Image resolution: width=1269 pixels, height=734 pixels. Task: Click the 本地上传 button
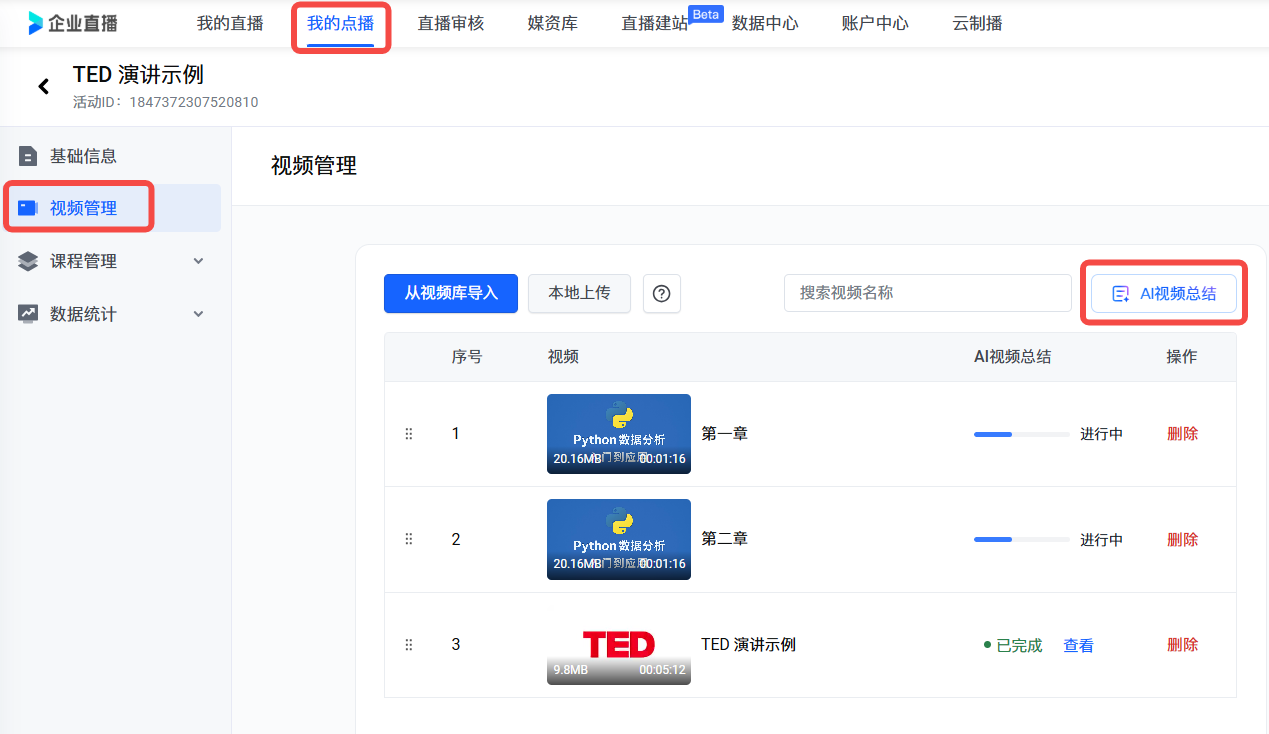tap(579, 293)
